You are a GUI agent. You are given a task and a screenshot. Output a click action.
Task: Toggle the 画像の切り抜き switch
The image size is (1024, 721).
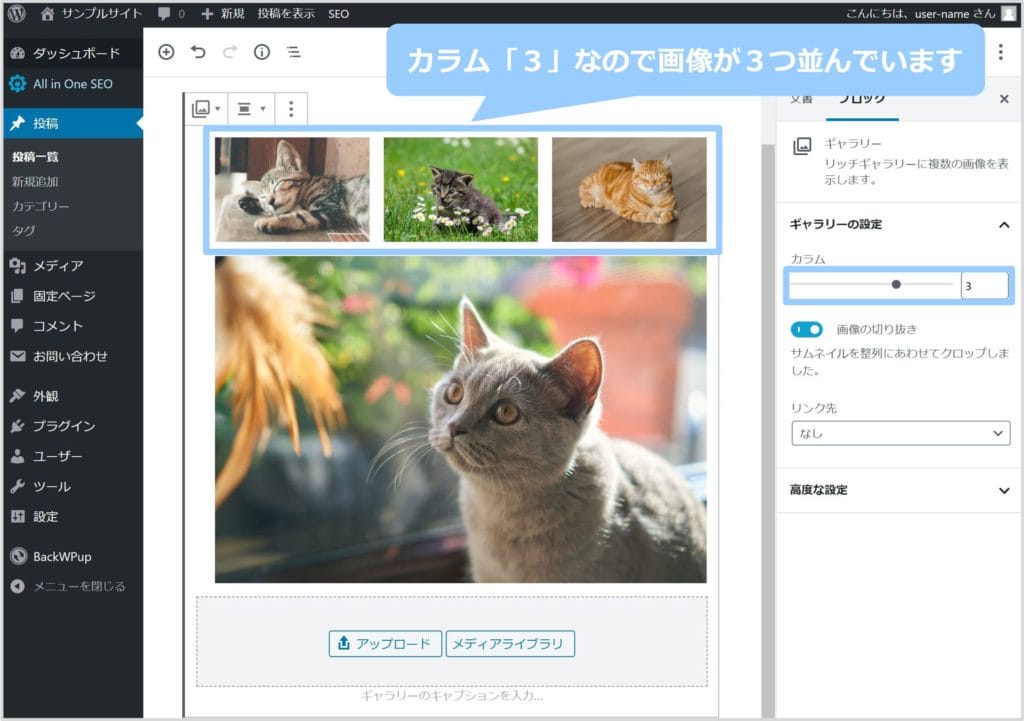tap(806, 329)
